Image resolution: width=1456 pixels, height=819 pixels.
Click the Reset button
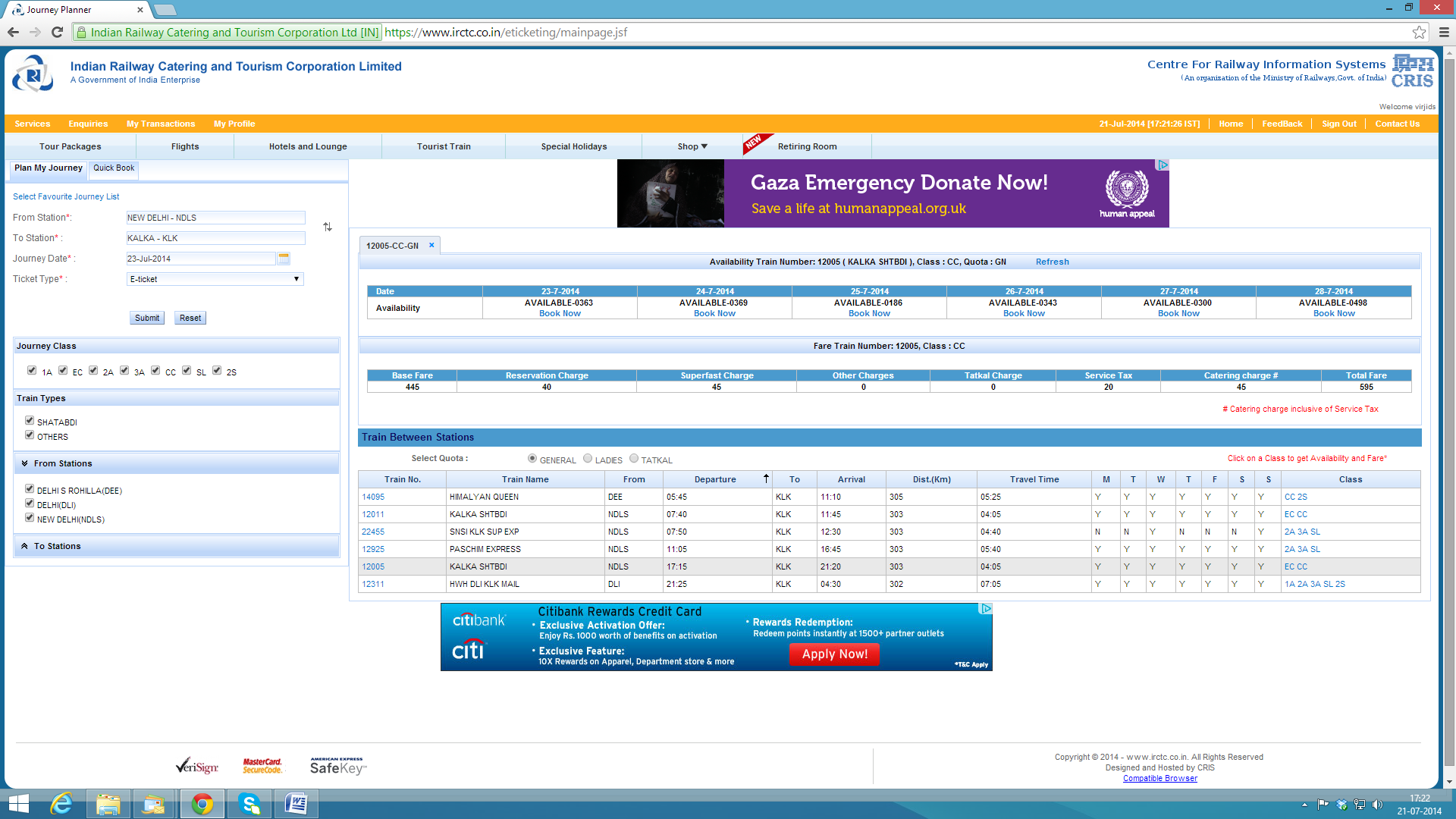point(190,318)
